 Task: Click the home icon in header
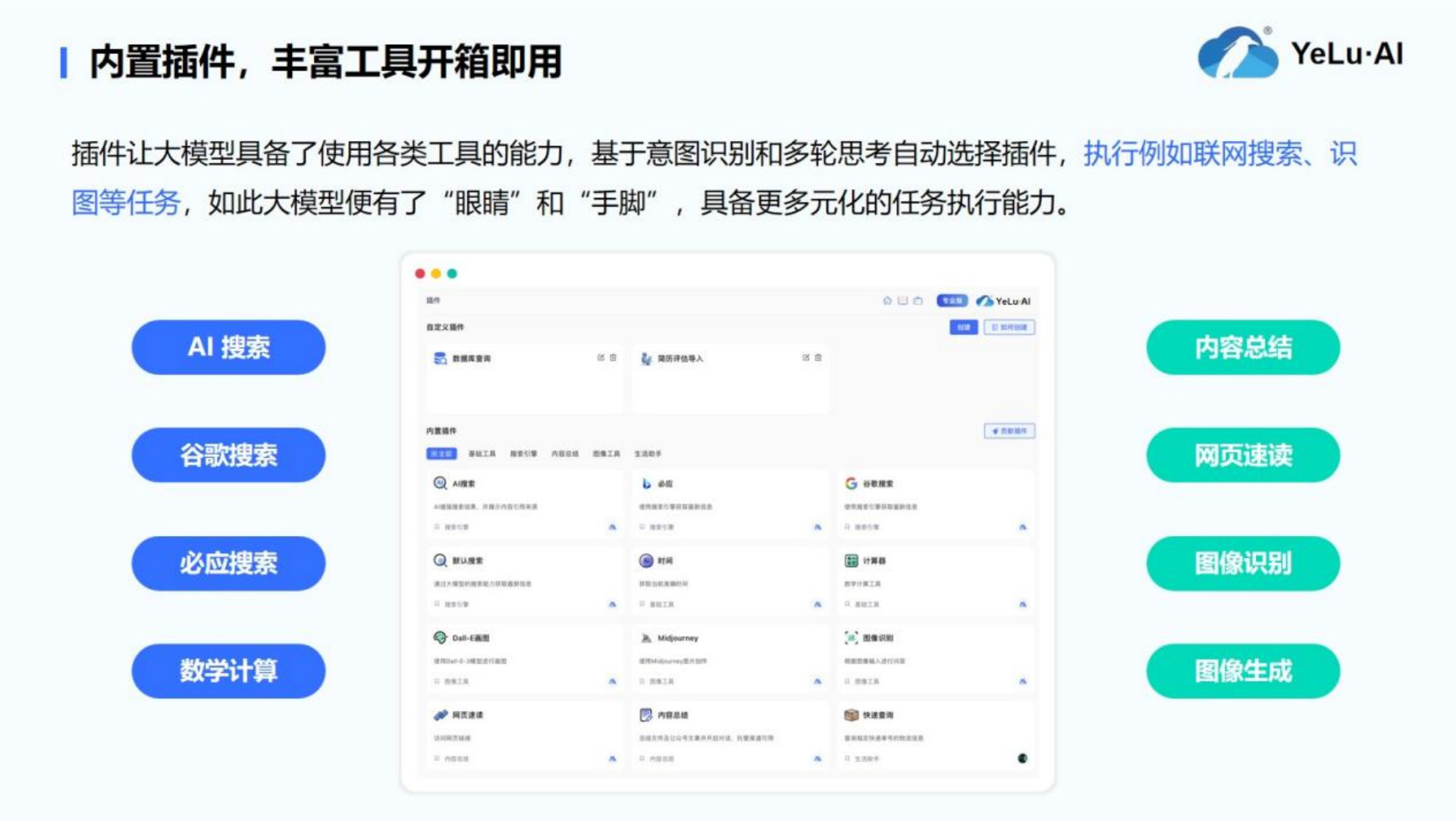pos(887,301)
